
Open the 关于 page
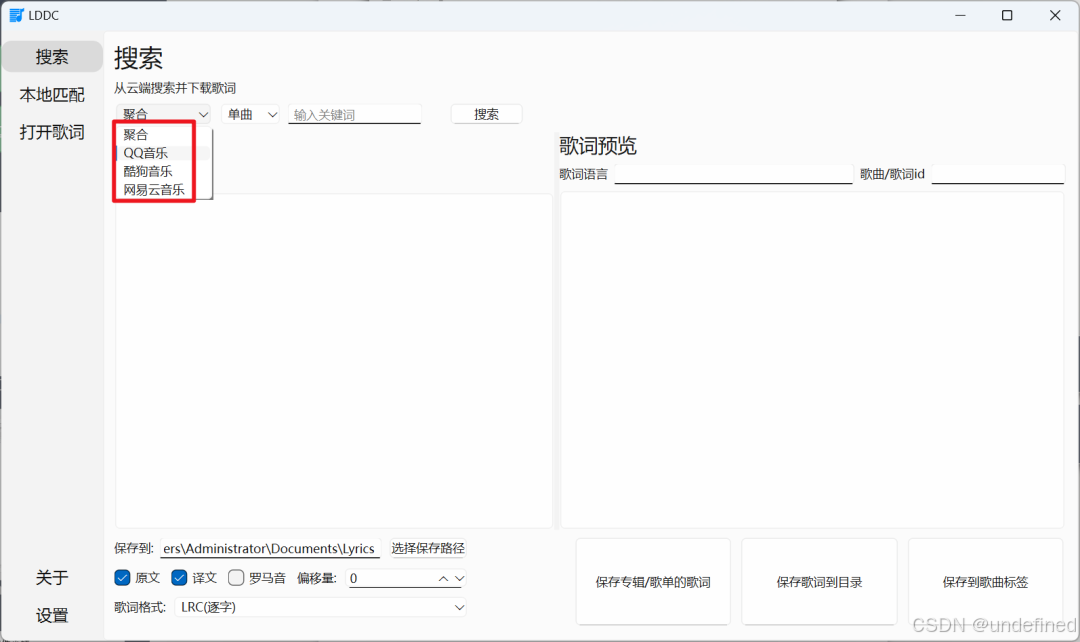[x=52, y=577]
